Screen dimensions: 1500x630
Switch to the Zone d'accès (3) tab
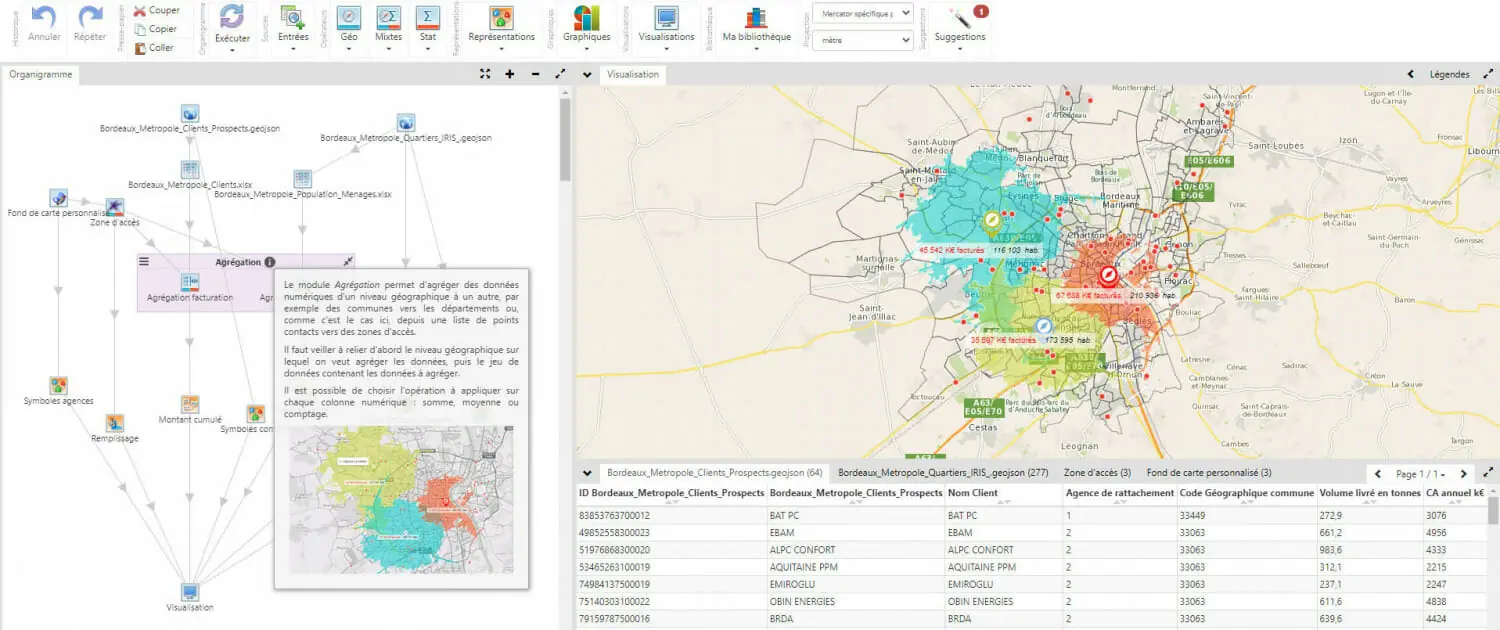pos(1097,473)
